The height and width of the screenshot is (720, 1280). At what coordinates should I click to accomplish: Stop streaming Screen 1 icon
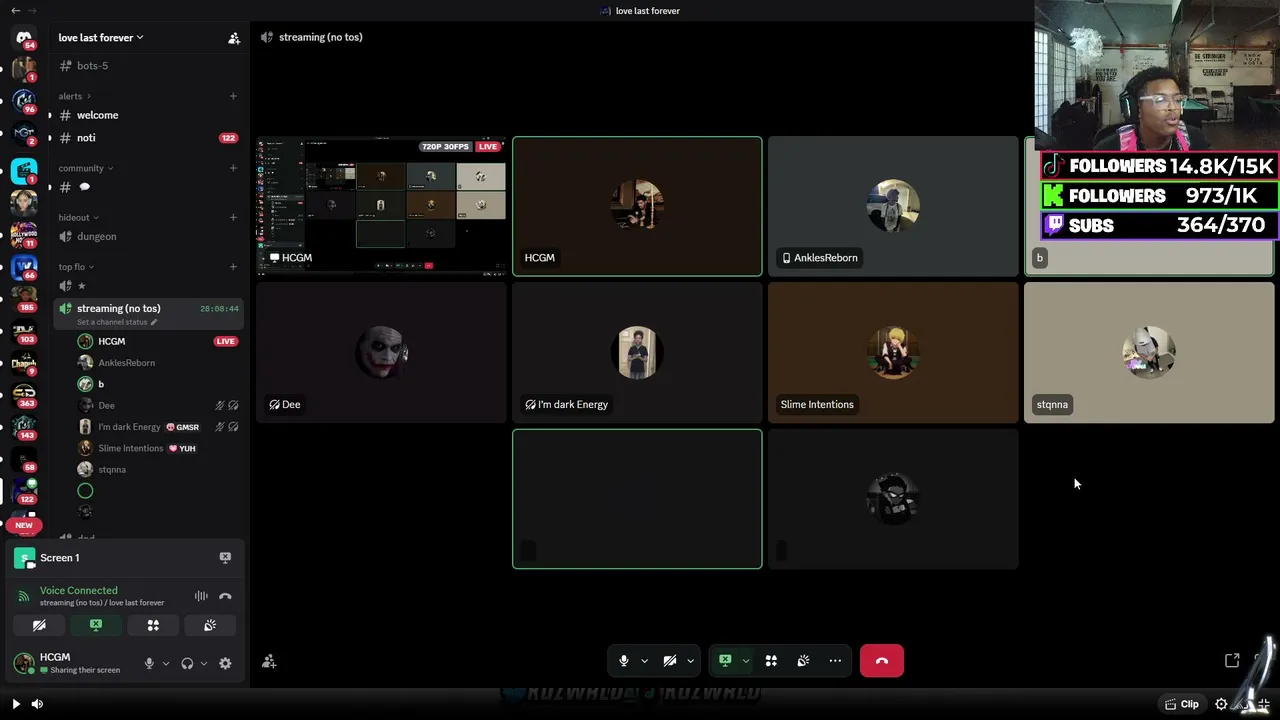225,558
